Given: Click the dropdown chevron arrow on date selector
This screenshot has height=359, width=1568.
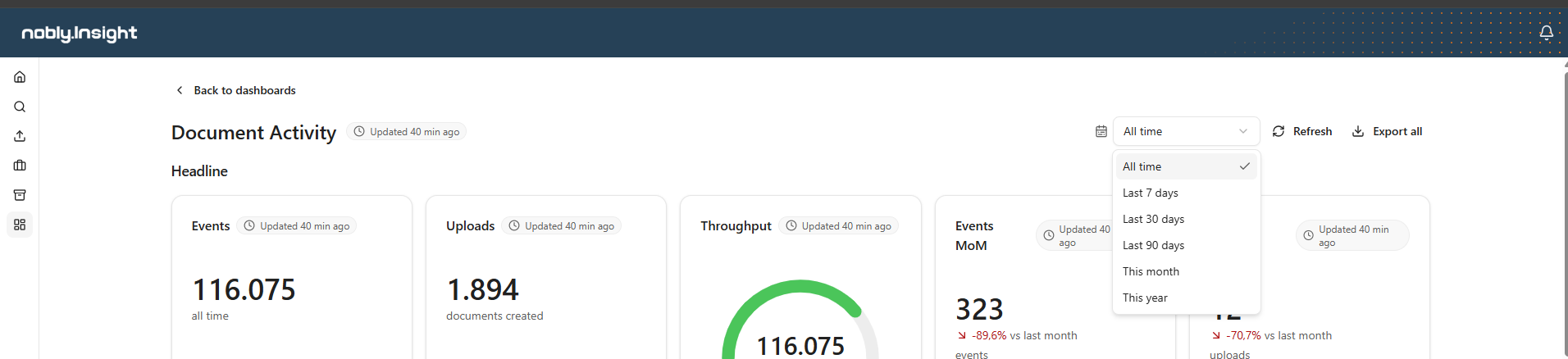Looking at the screenshot, I should 1243,131.
